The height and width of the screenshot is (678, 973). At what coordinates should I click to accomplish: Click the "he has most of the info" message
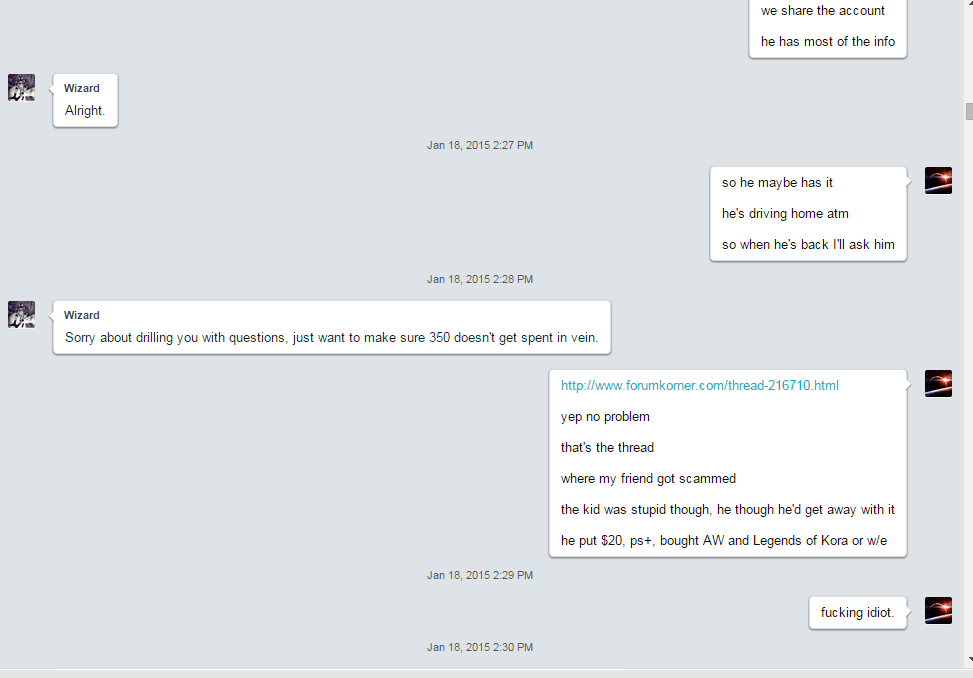[828, 42]
